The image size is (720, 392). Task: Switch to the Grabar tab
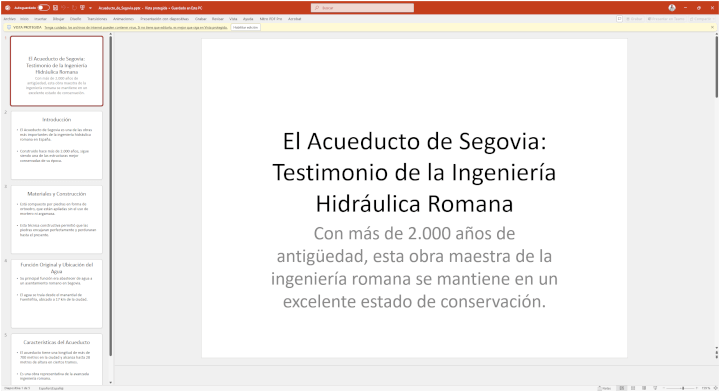[201, 19]
